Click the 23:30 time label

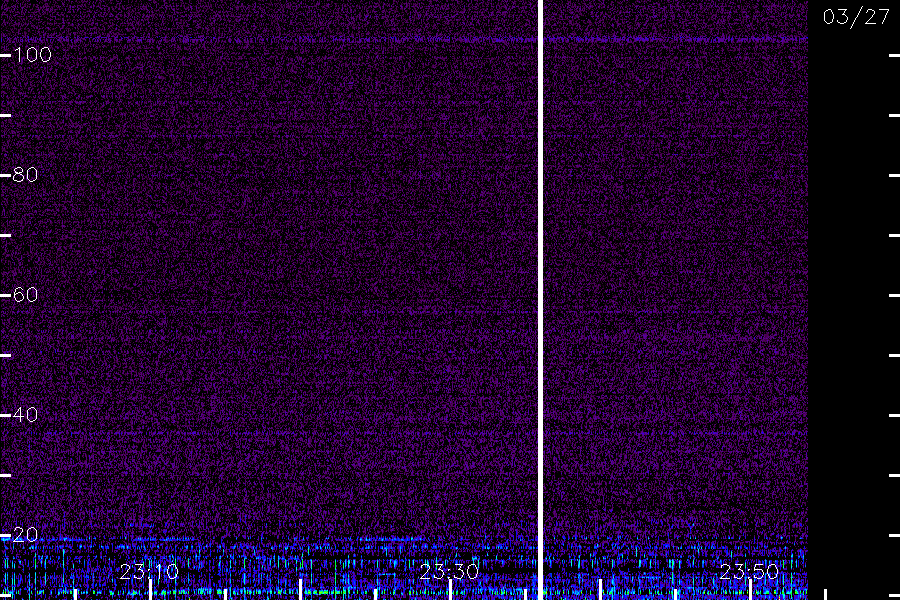(449, 572)
